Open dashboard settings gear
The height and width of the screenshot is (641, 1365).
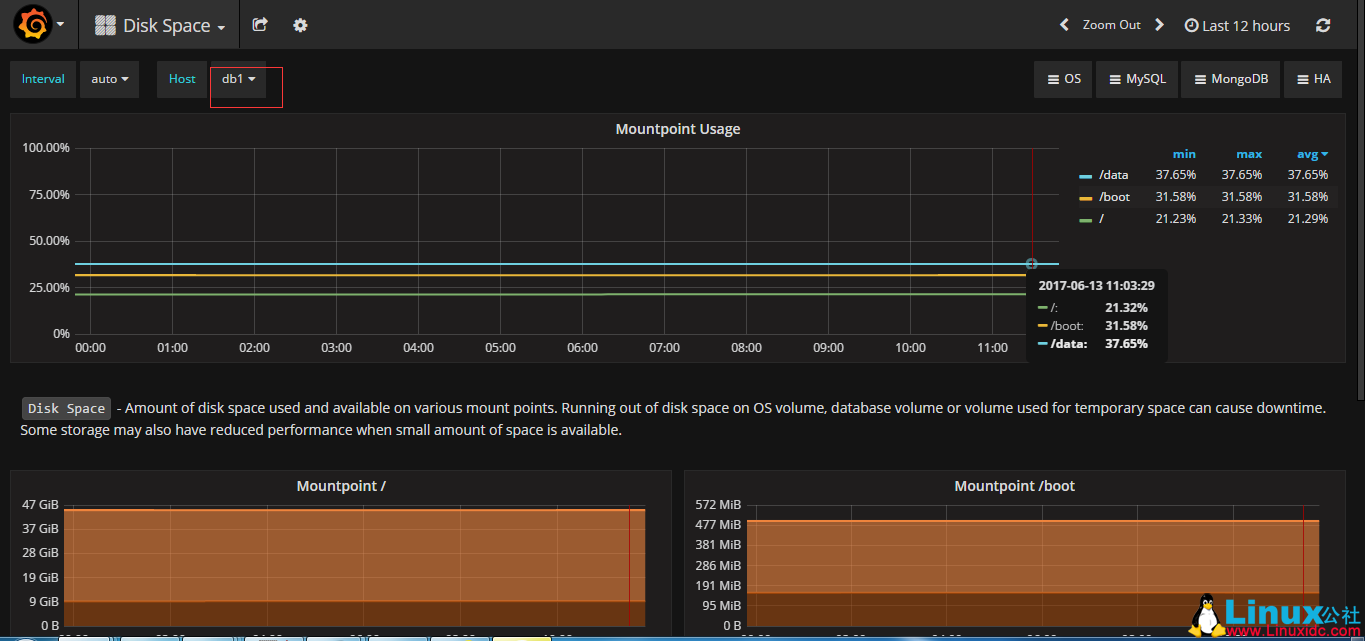(299, 24)
